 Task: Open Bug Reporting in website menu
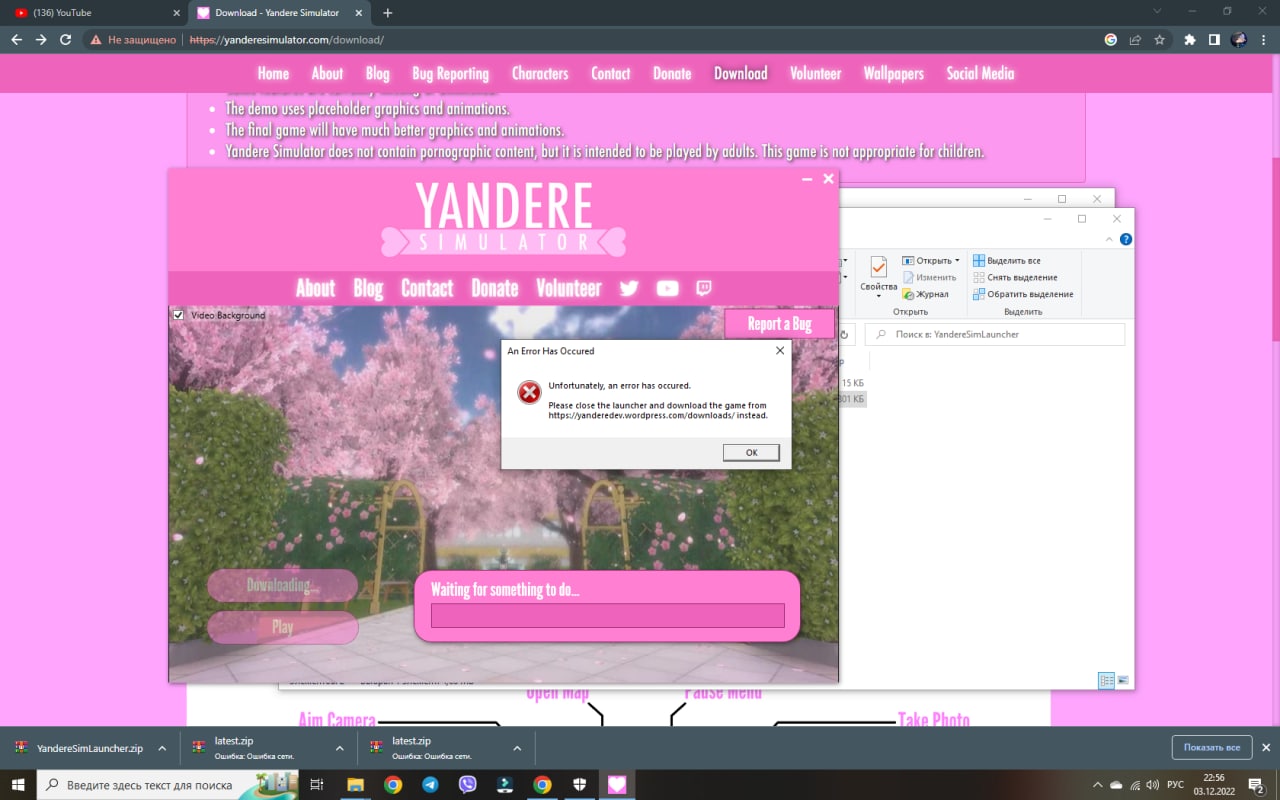point(450,73)
